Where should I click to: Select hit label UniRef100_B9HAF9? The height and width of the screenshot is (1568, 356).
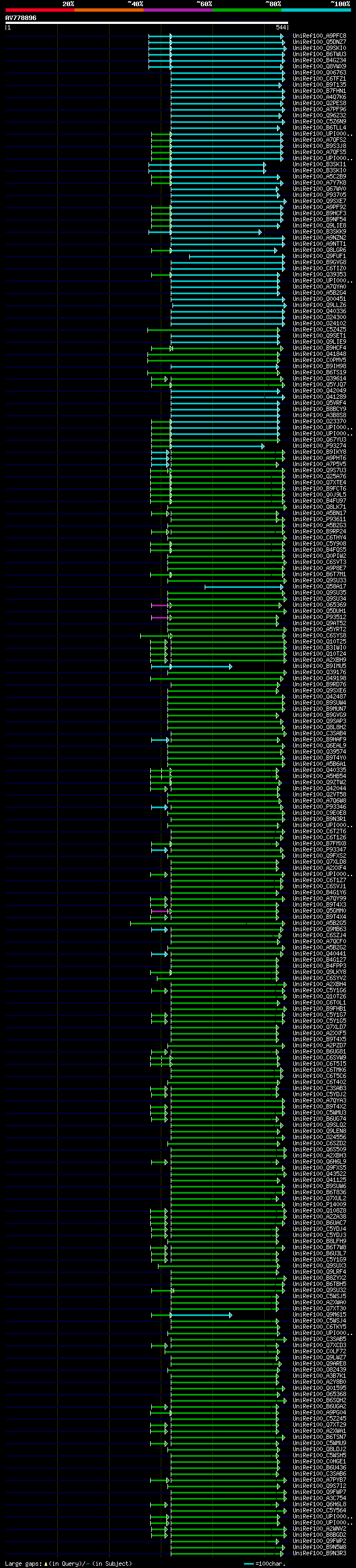coord(319,740)
